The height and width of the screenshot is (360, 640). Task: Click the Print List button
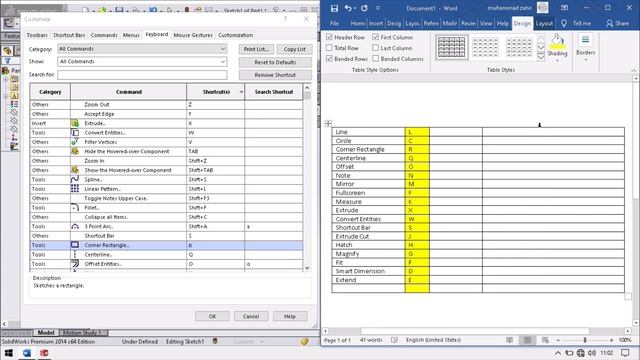pos(256,49)
